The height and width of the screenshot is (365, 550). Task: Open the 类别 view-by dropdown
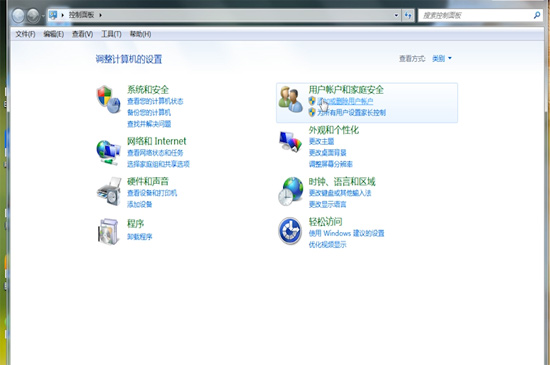pyautogui.click(x=442, y=59)
